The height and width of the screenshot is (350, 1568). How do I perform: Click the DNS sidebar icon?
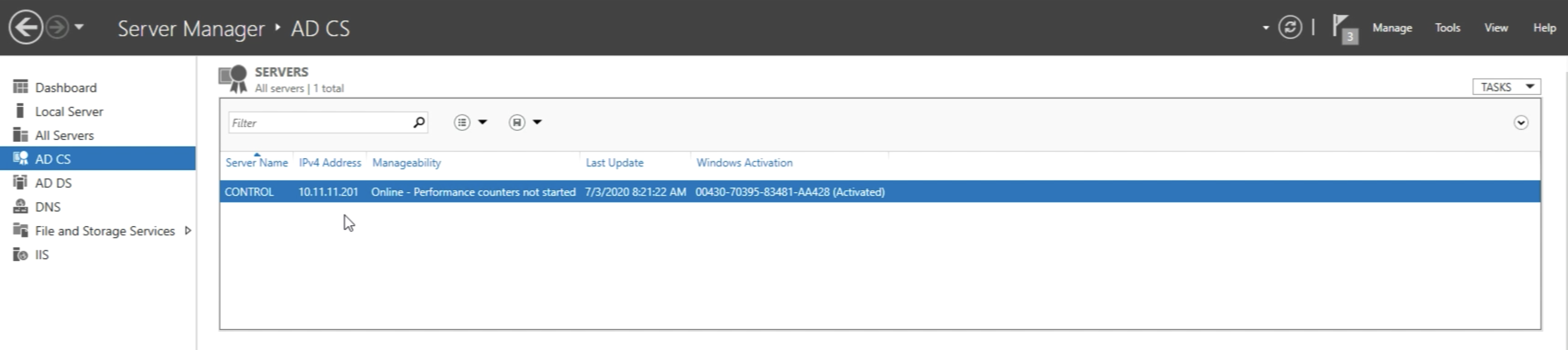[x=21, y=207]
